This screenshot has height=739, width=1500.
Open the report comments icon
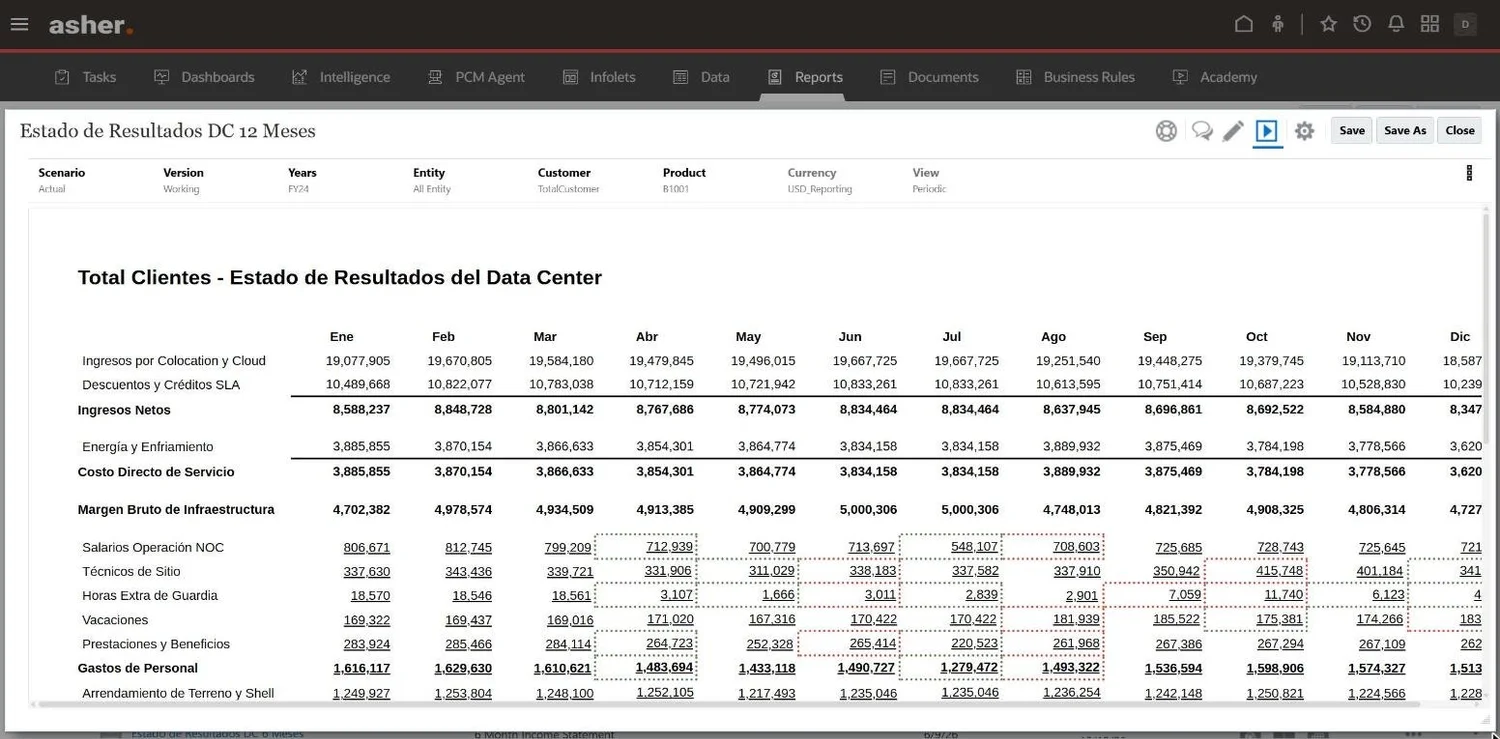(1202, 131)
